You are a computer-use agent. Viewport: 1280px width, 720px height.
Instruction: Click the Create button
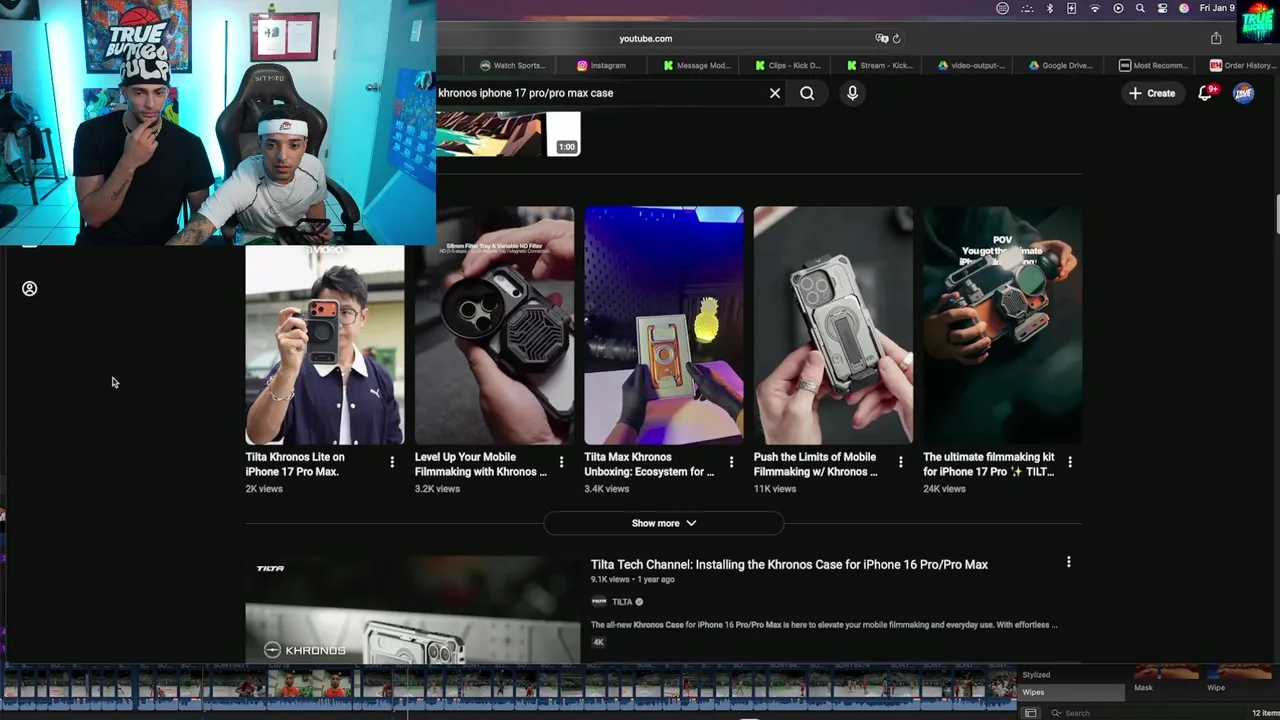(x=1152, y=93)
